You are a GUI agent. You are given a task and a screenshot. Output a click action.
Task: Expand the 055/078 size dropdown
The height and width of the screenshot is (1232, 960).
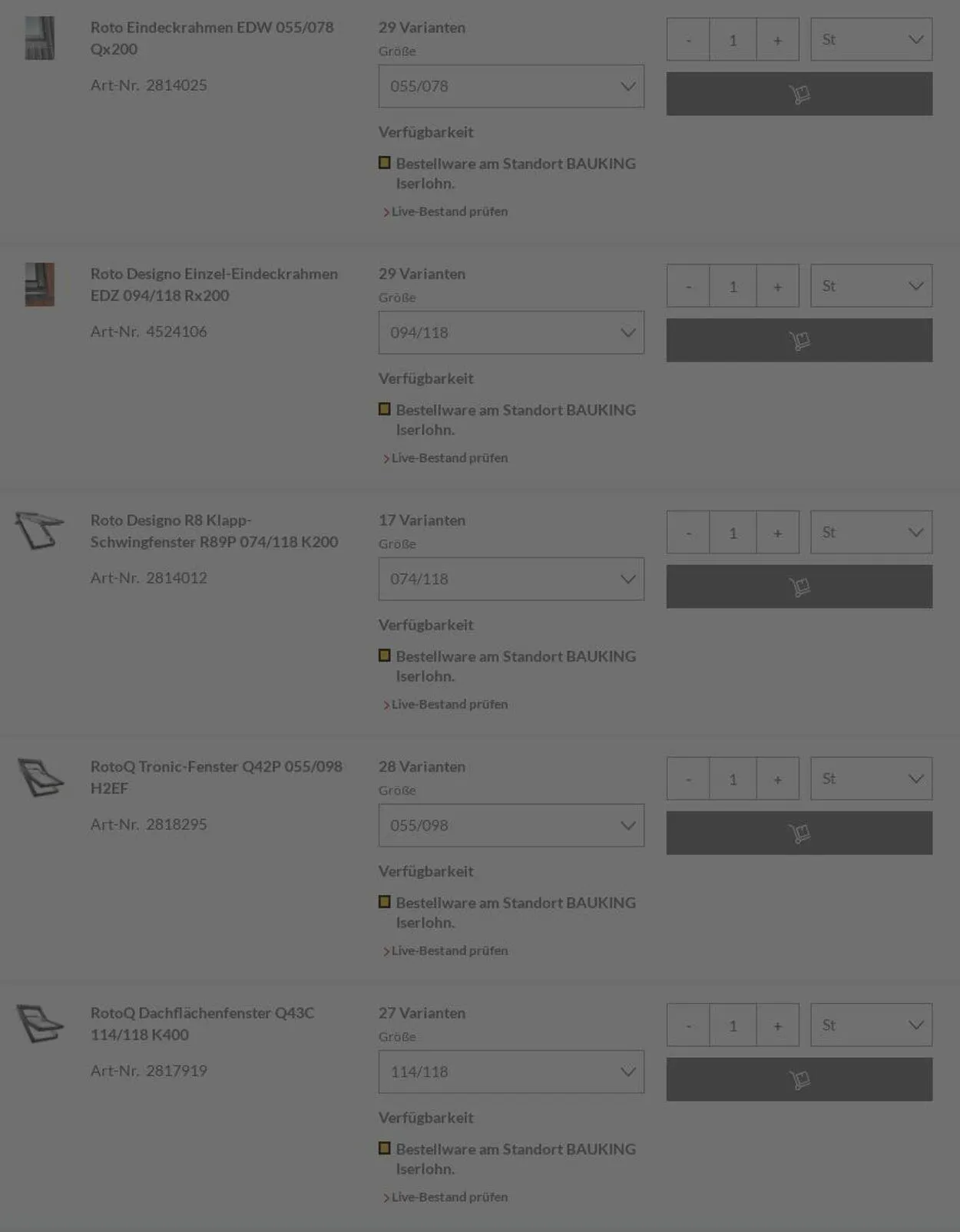tap(511, 86)
